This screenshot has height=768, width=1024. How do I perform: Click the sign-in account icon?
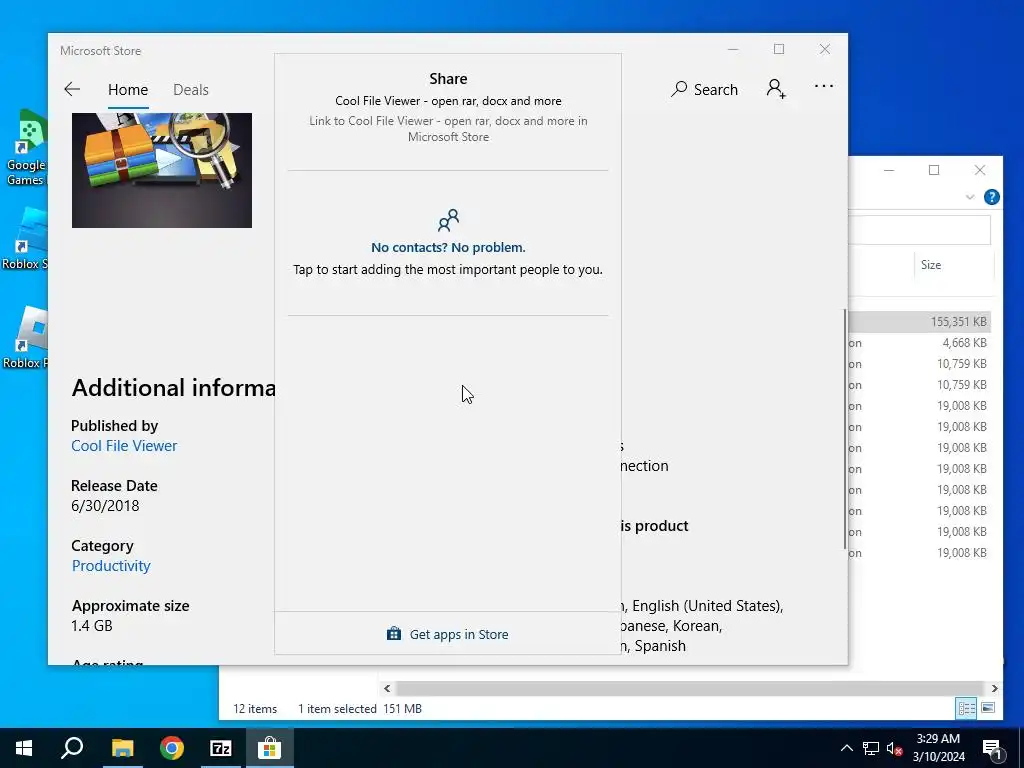(776, 88)
